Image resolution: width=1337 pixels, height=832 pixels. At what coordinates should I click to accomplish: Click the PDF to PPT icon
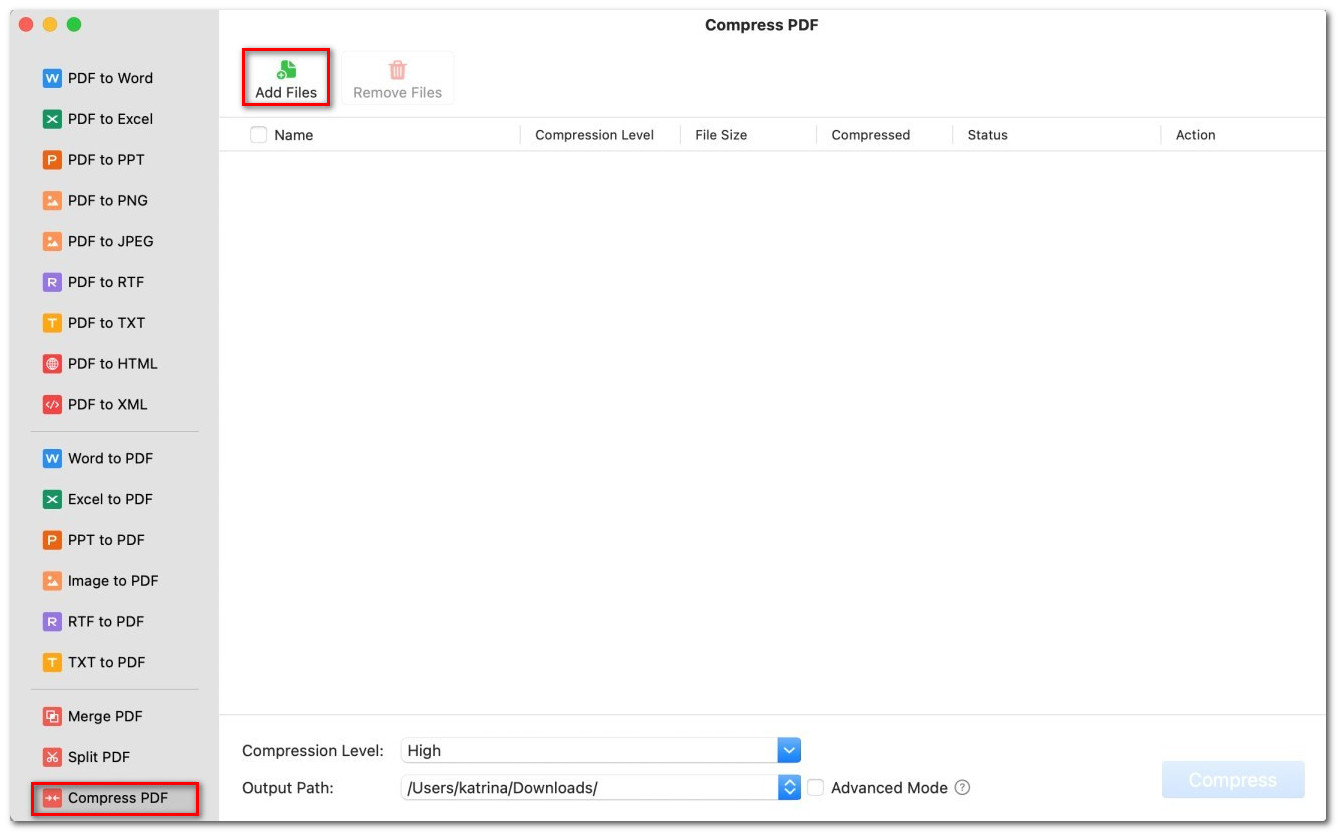point(52,160)
